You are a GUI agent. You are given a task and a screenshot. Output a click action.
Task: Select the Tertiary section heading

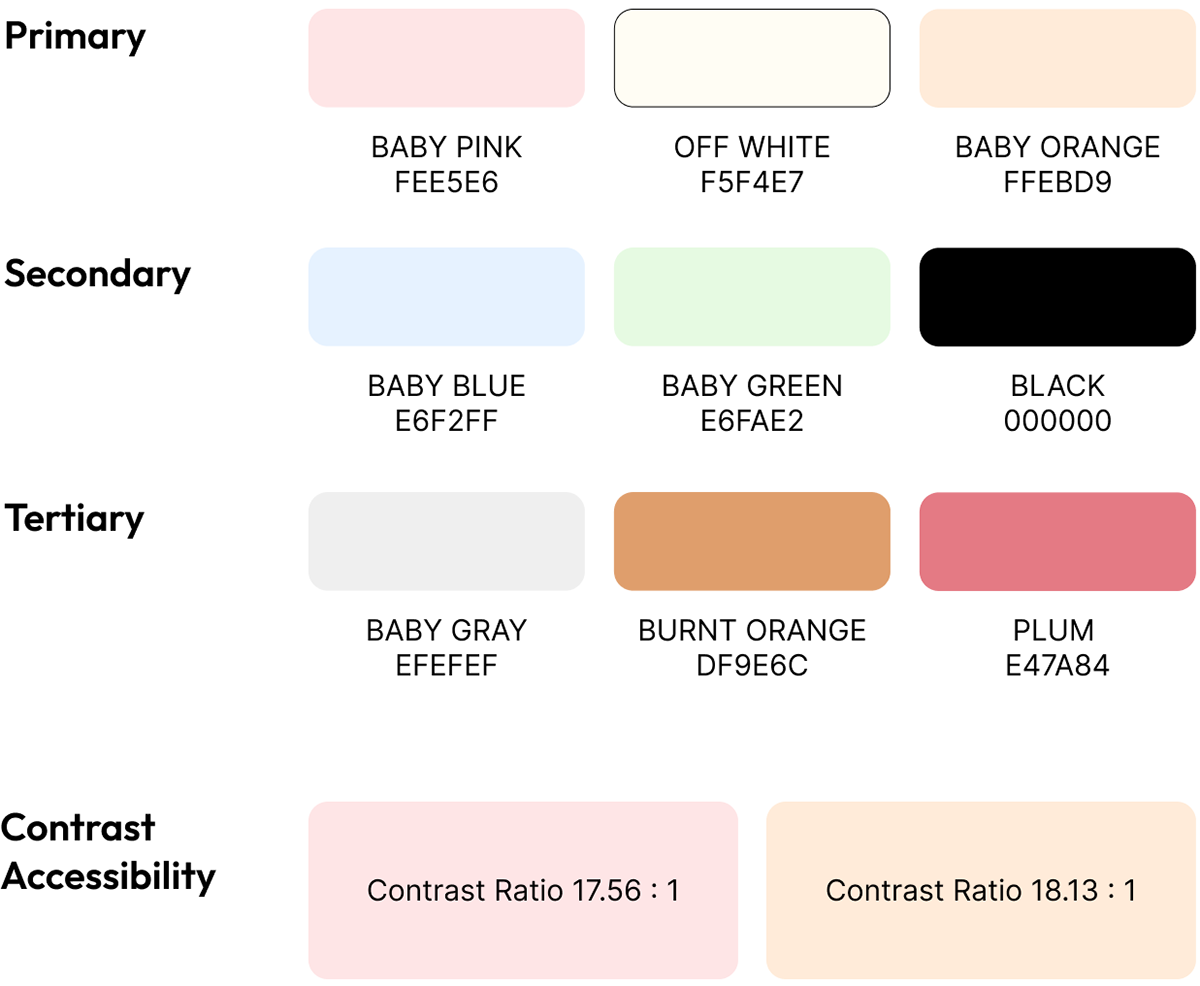[74, 519]
